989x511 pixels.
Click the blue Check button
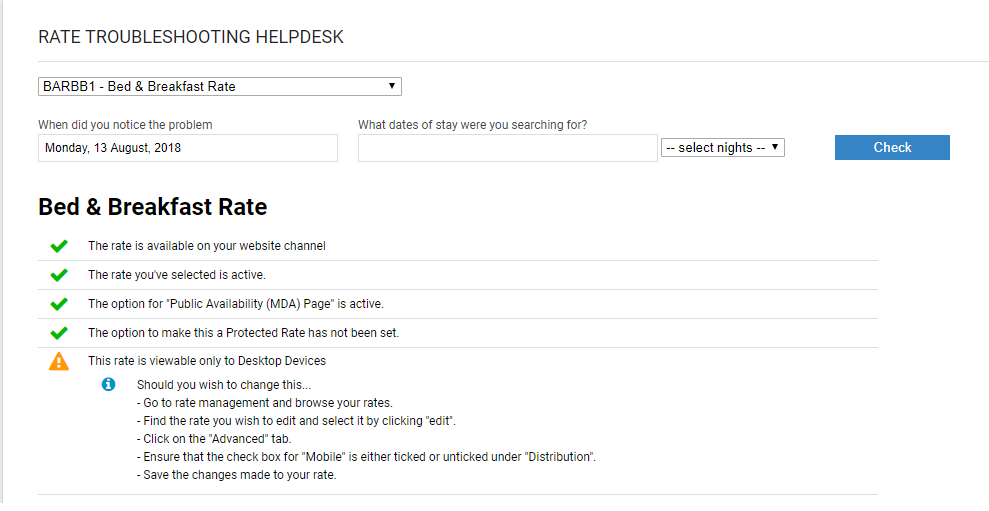click(x=892, y=148)
